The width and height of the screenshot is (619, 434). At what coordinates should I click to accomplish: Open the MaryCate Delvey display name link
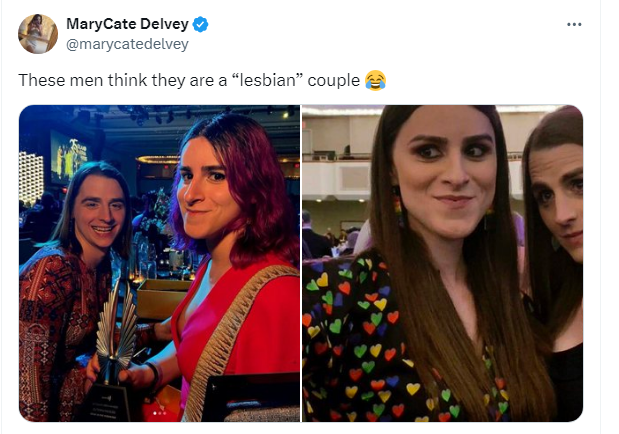pos(127,24)
